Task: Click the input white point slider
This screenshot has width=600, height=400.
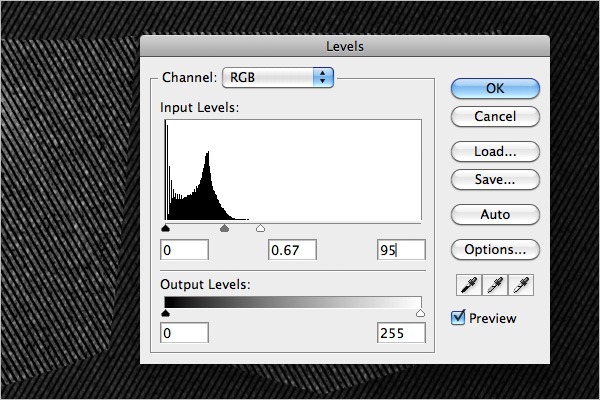Action: click(260, 229)
